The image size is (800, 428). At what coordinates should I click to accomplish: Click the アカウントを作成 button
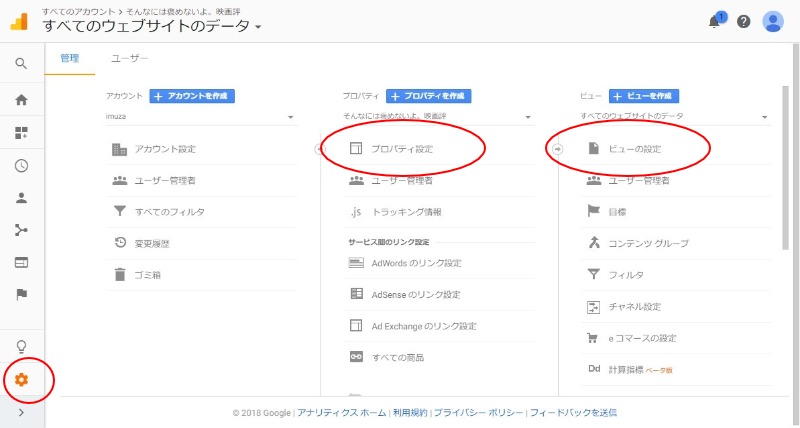(192, 96)
